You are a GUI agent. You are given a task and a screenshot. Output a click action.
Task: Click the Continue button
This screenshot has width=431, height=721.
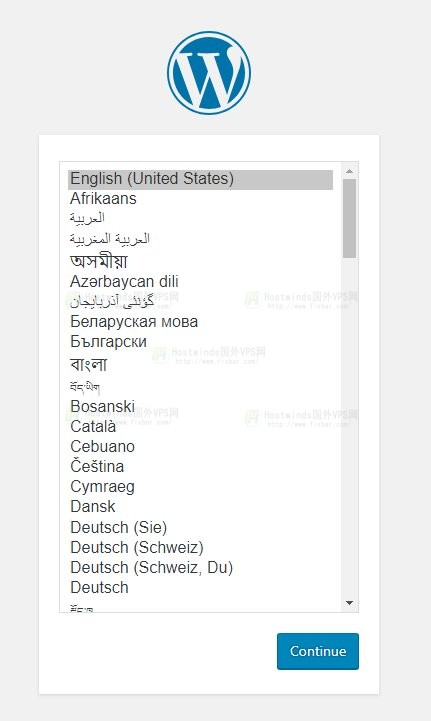click(x=318, y=651)
